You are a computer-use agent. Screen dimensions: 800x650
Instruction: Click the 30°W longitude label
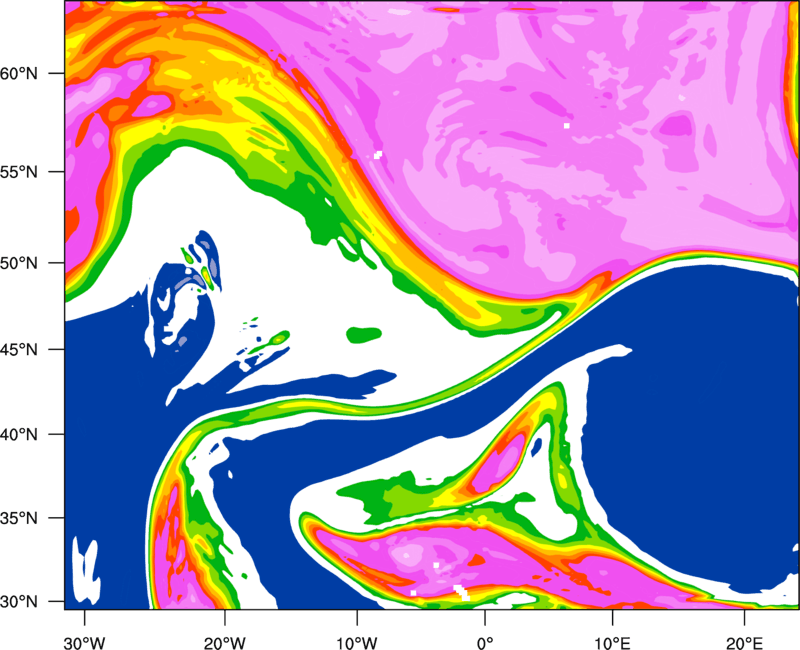(x=85, y=643)
